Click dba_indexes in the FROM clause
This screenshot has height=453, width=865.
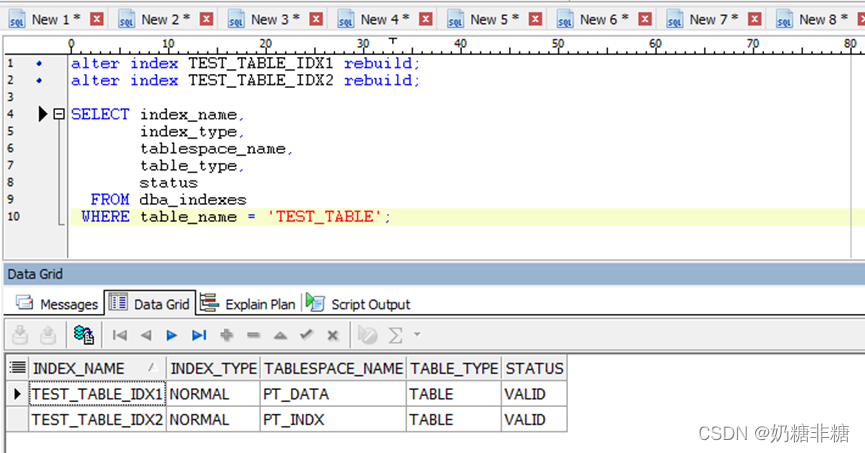(x=193, y=200)
